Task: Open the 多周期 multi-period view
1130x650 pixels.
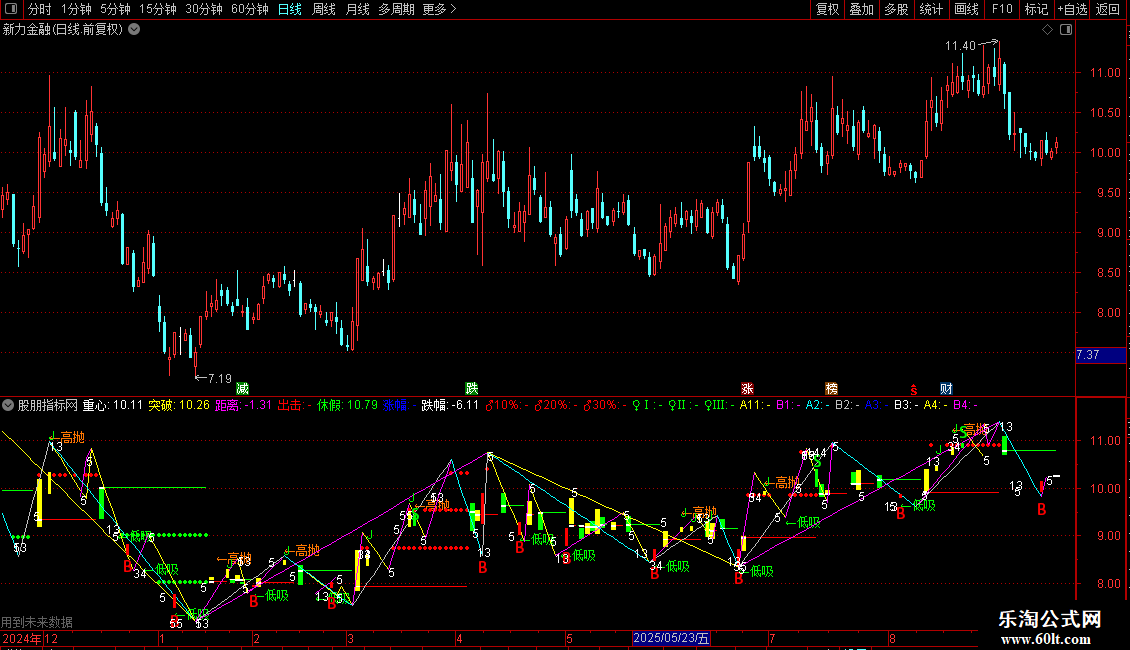Action: pyautogui.click(x=396, y=9)
